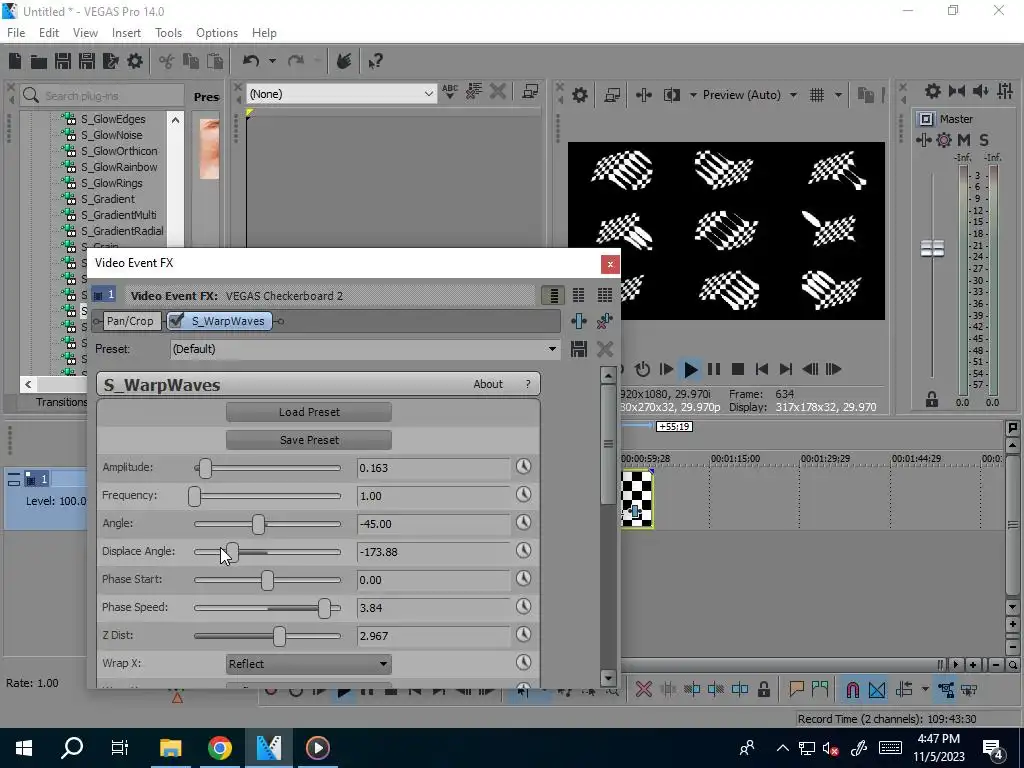1024x768 pixels.
Task: Enable interactive tutorials hand icon
Action: 344,61
